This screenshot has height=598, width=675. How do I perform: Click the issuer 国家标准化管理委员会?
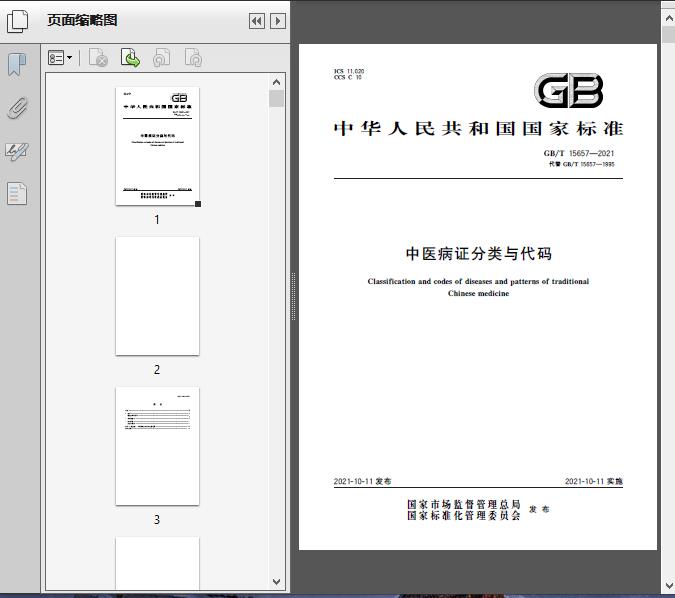pos(464,515)
